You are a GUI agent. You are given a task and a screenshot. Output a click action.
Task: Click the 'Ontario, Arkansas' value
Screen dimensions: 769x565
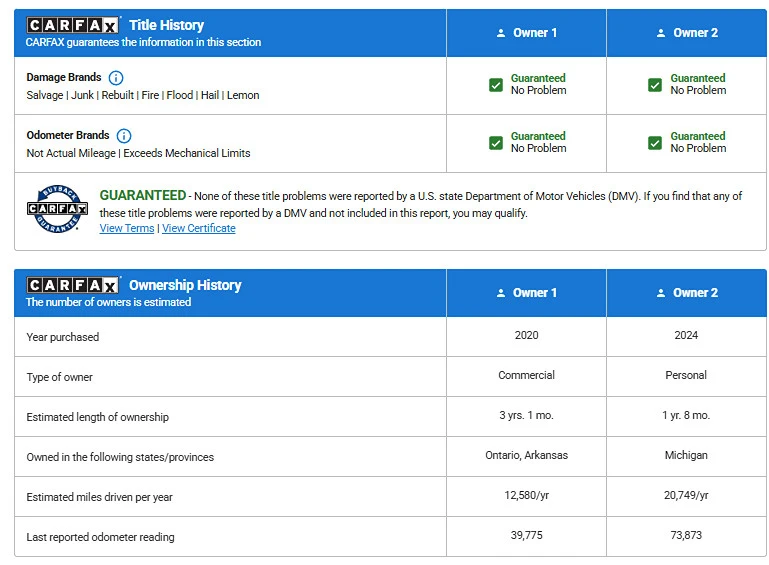(x=527, y=455)
